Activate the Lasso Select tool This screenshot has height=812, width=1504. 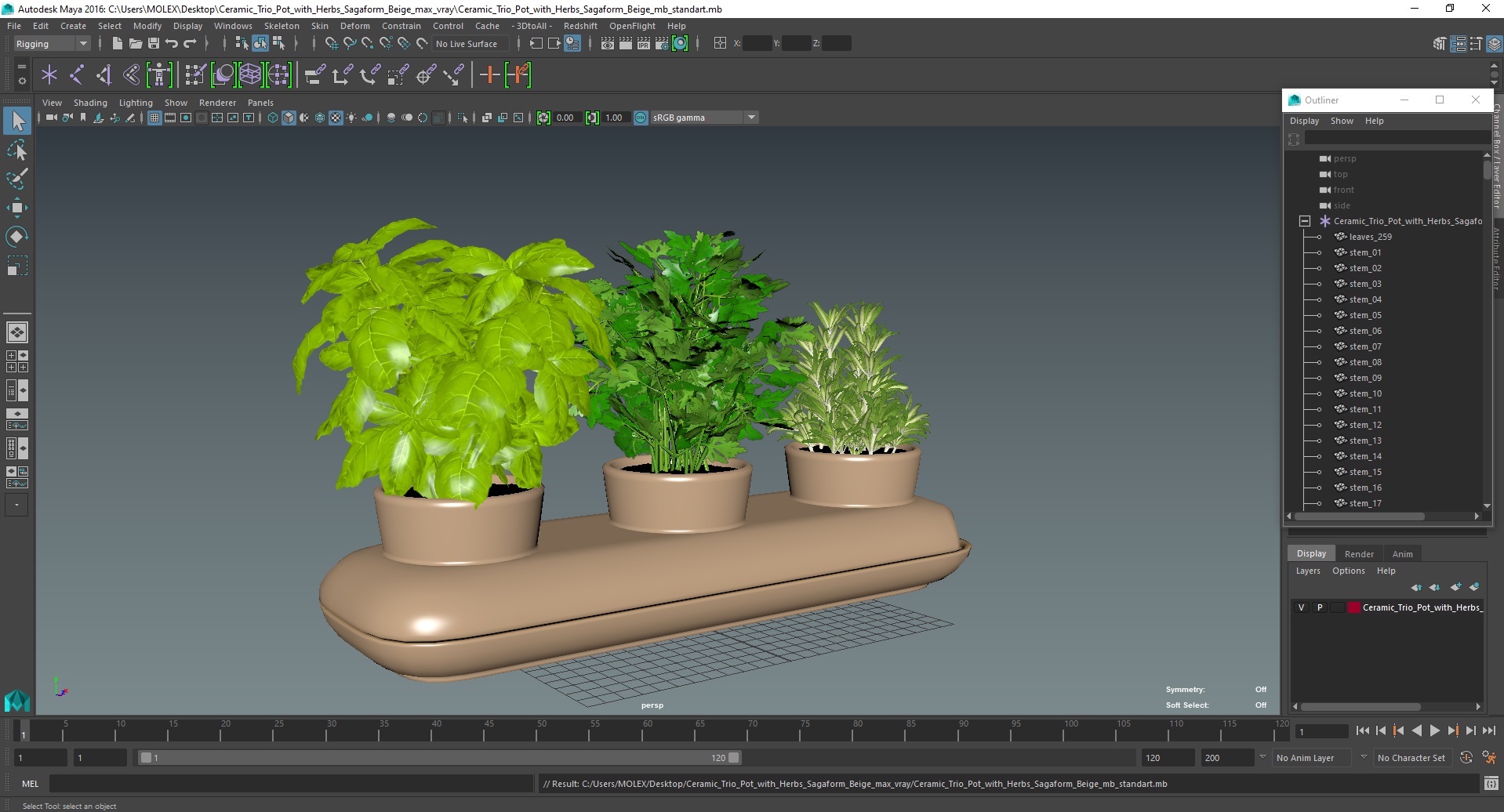point(17,150)
